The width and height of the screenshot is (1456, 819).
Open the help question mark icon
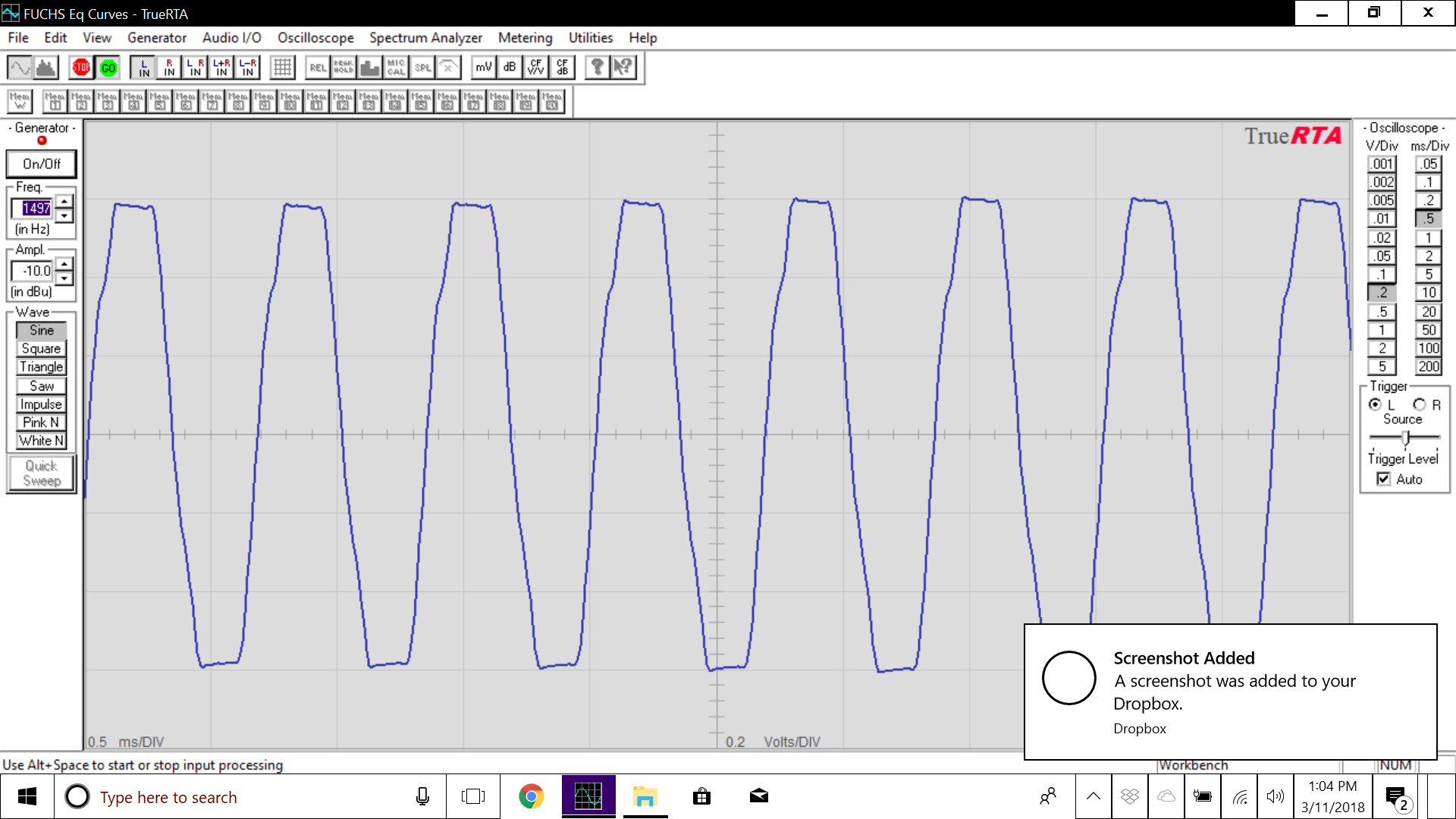coord(598,67)
